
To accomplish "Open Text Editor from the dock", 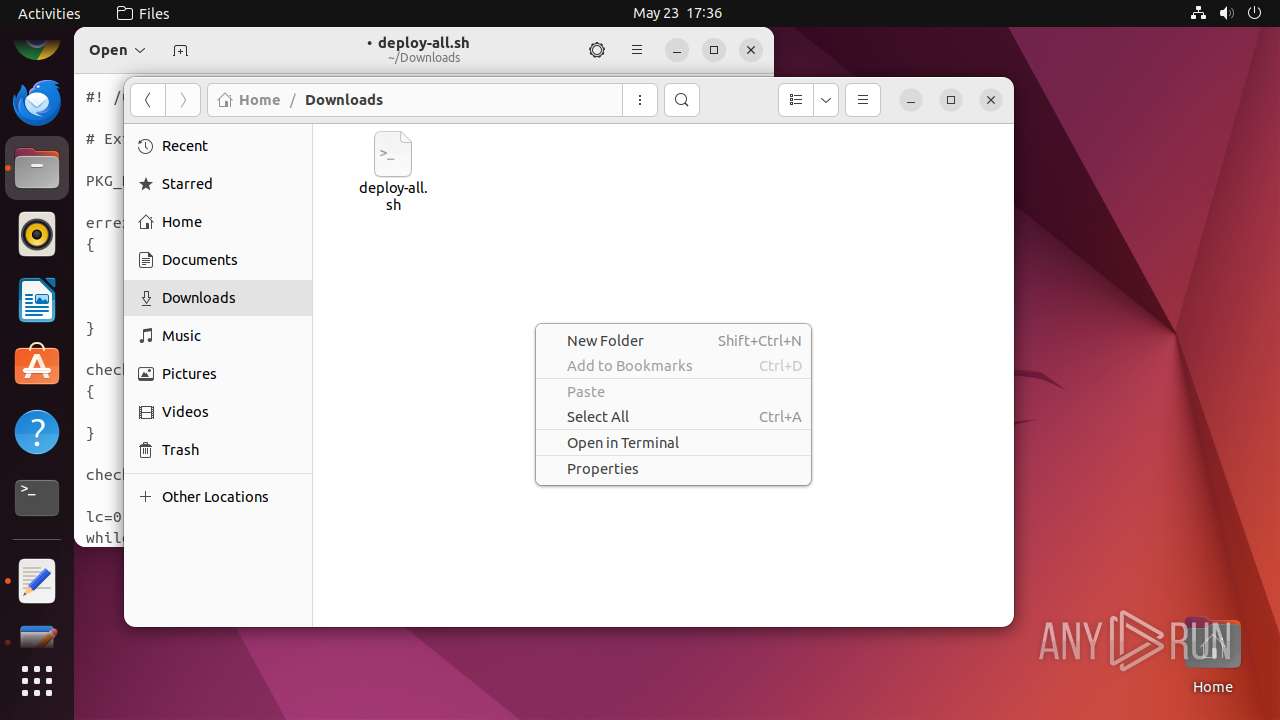I will (x=37, y=581).
